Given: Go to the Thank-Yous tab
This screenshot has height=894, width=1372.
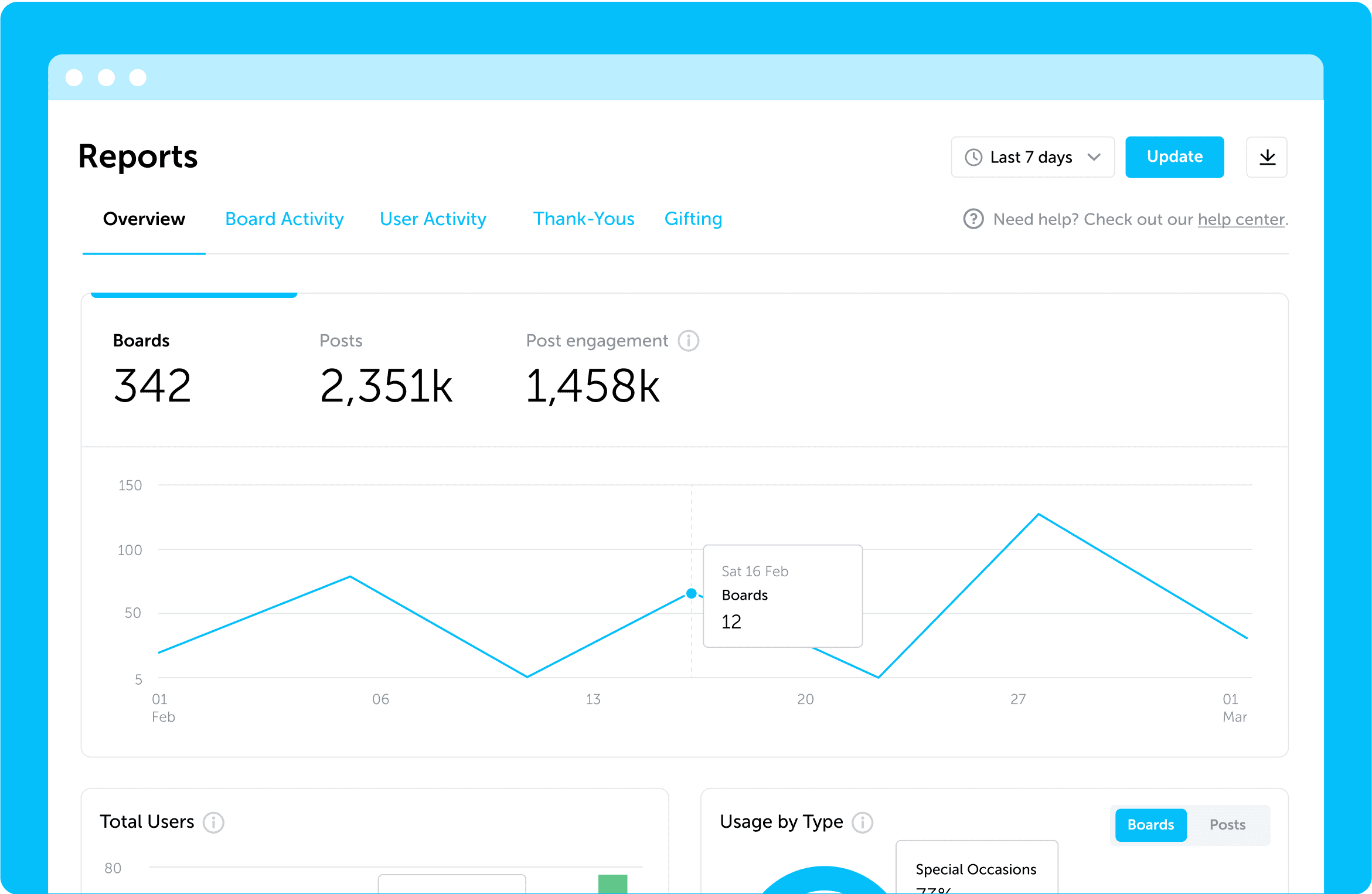Looking at the screenshot, I should (x=584, y=219).
